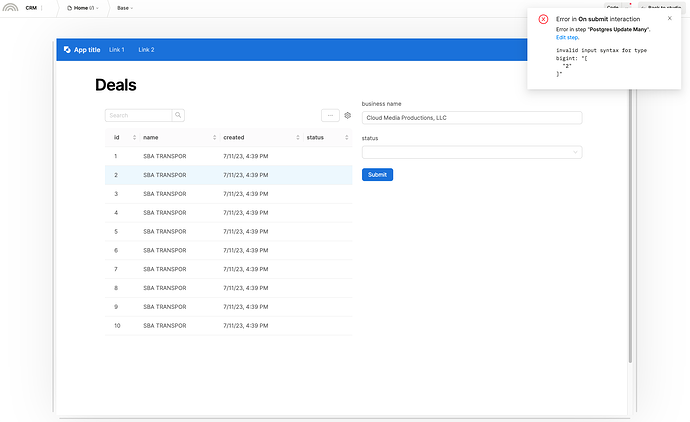Click the Edit step link in error
Screen dimensions: 690x422
pos(567,37)
